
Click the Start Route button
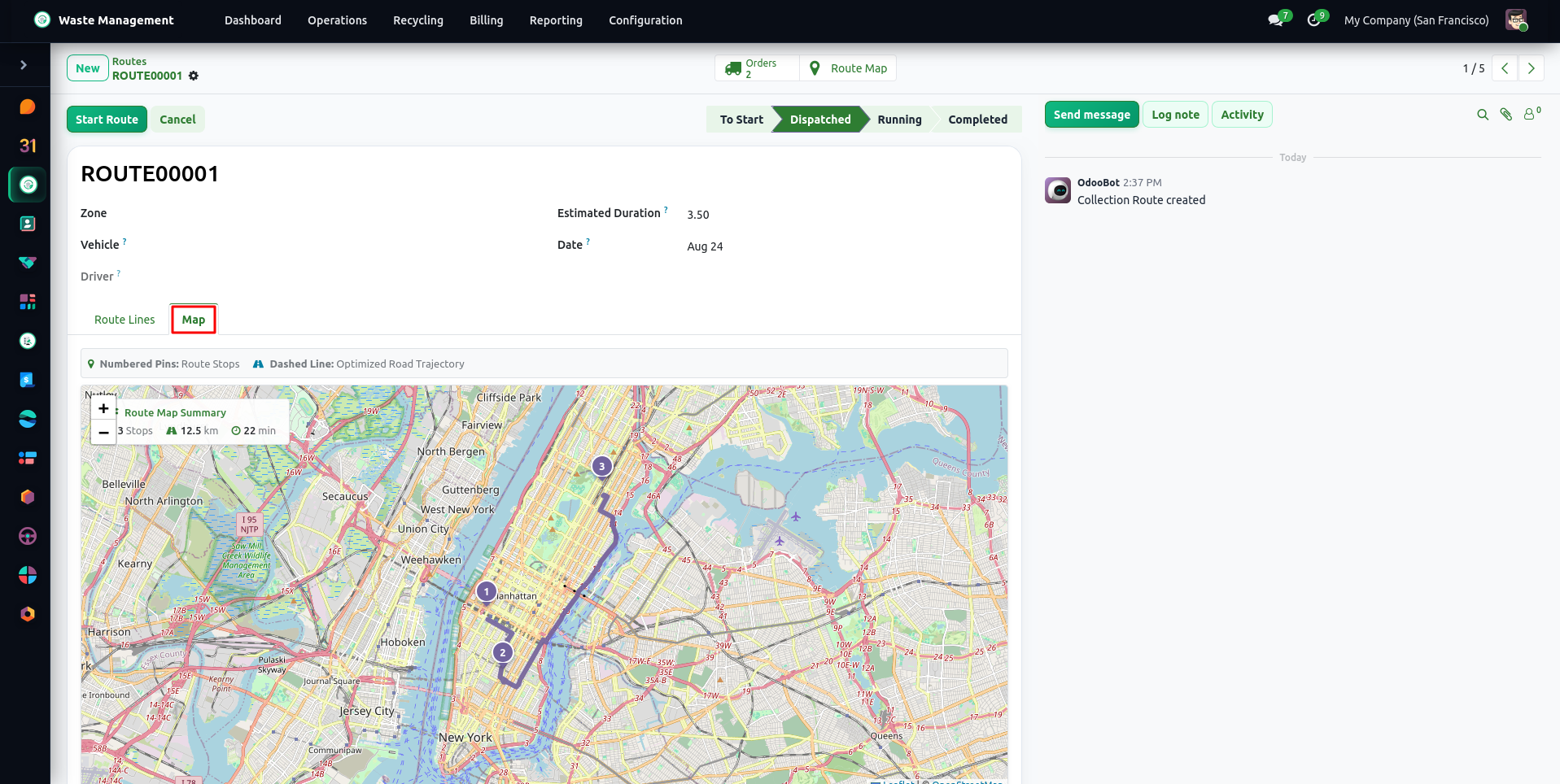(107, 120)
